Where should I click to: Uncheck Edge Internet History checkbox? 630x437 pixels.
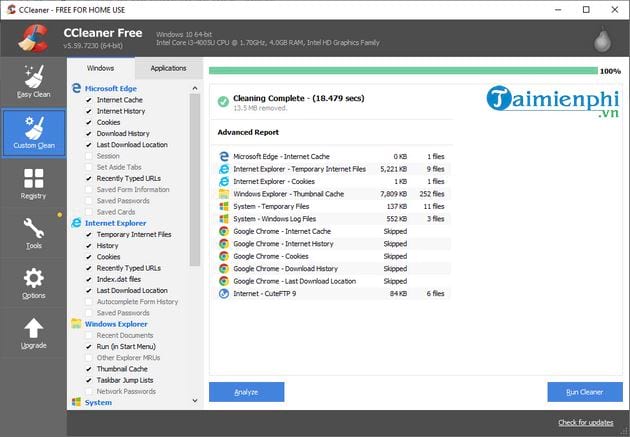(x=89, y=111)
